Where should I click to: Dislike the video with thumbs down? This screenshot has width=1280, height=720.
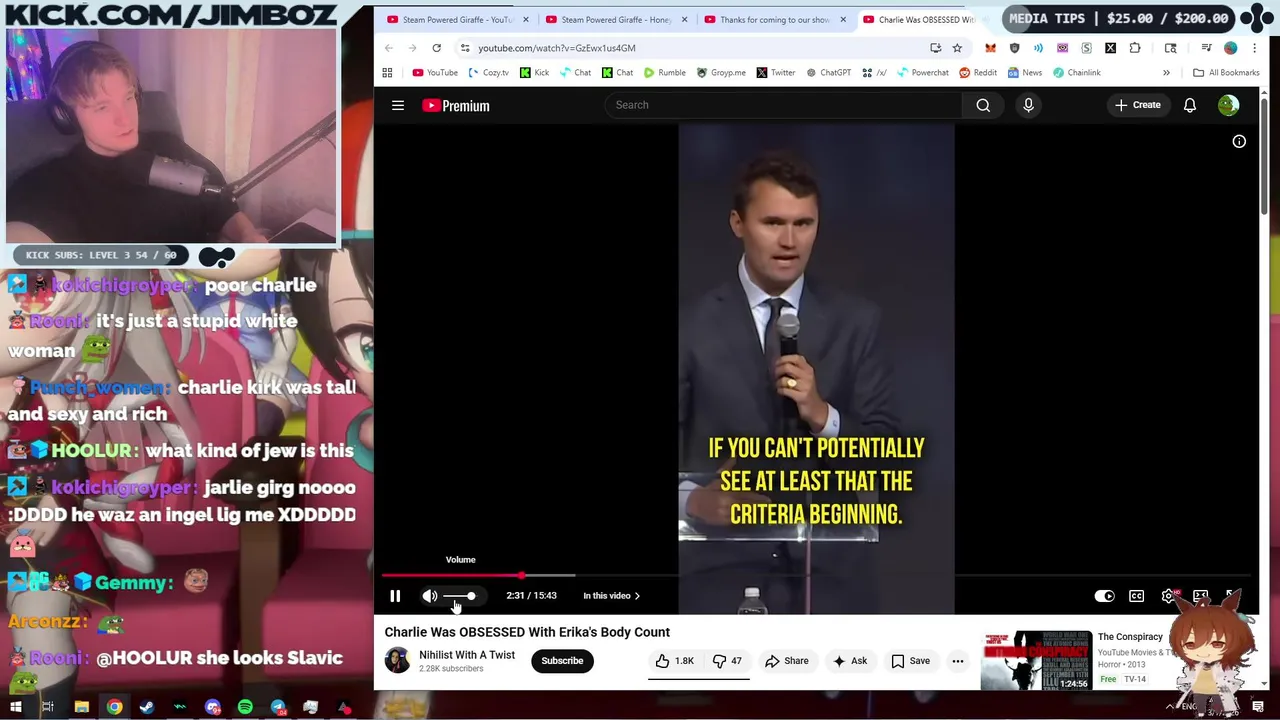pyautogui.click(x=727, y=661)
